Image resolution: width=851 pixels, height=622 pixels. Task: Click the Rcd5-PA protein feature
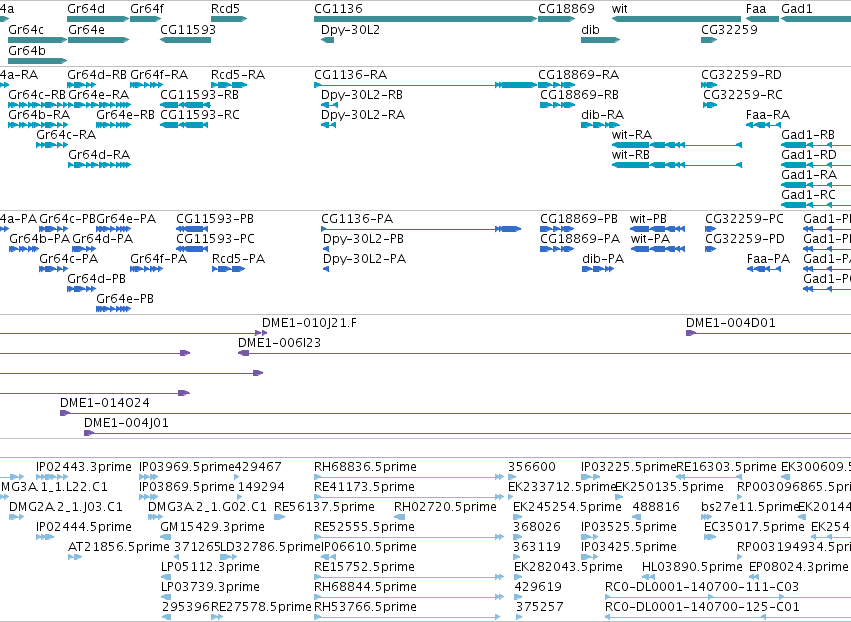click(228, 269)
